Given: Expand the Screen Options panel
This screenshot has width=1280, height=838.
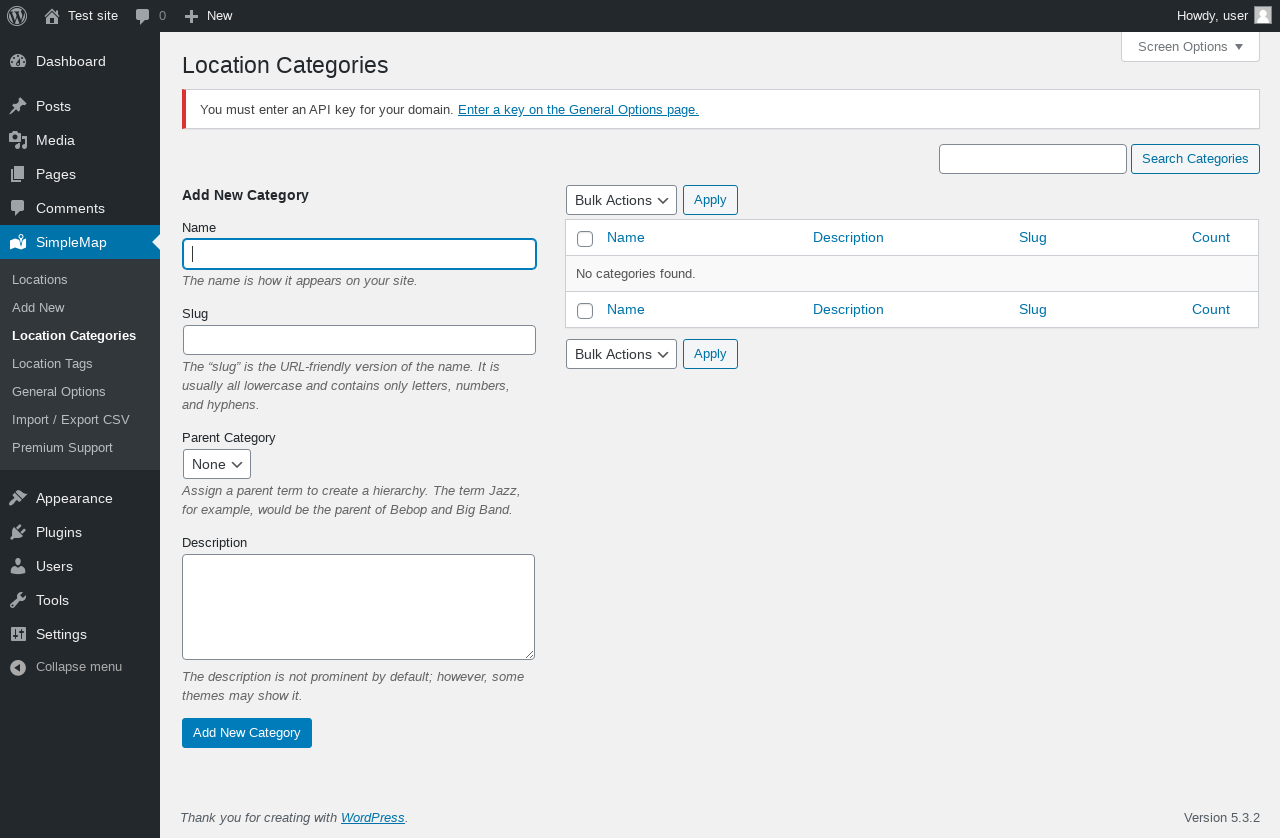Looking at the screenshot, I should pyautogui.click(x=1190, y=47).
